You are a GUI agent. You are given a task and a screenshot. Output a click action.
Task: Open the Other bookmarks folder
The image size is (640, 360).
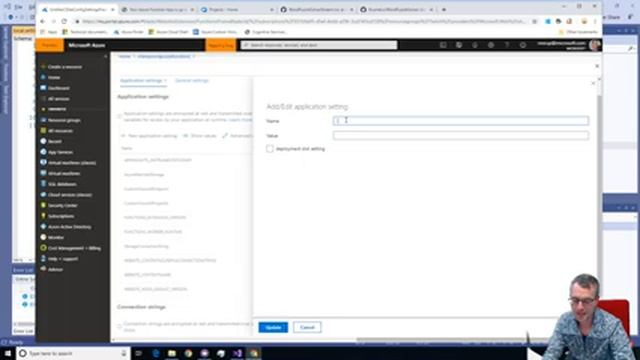pyautogui.click(x=579, y=32)
